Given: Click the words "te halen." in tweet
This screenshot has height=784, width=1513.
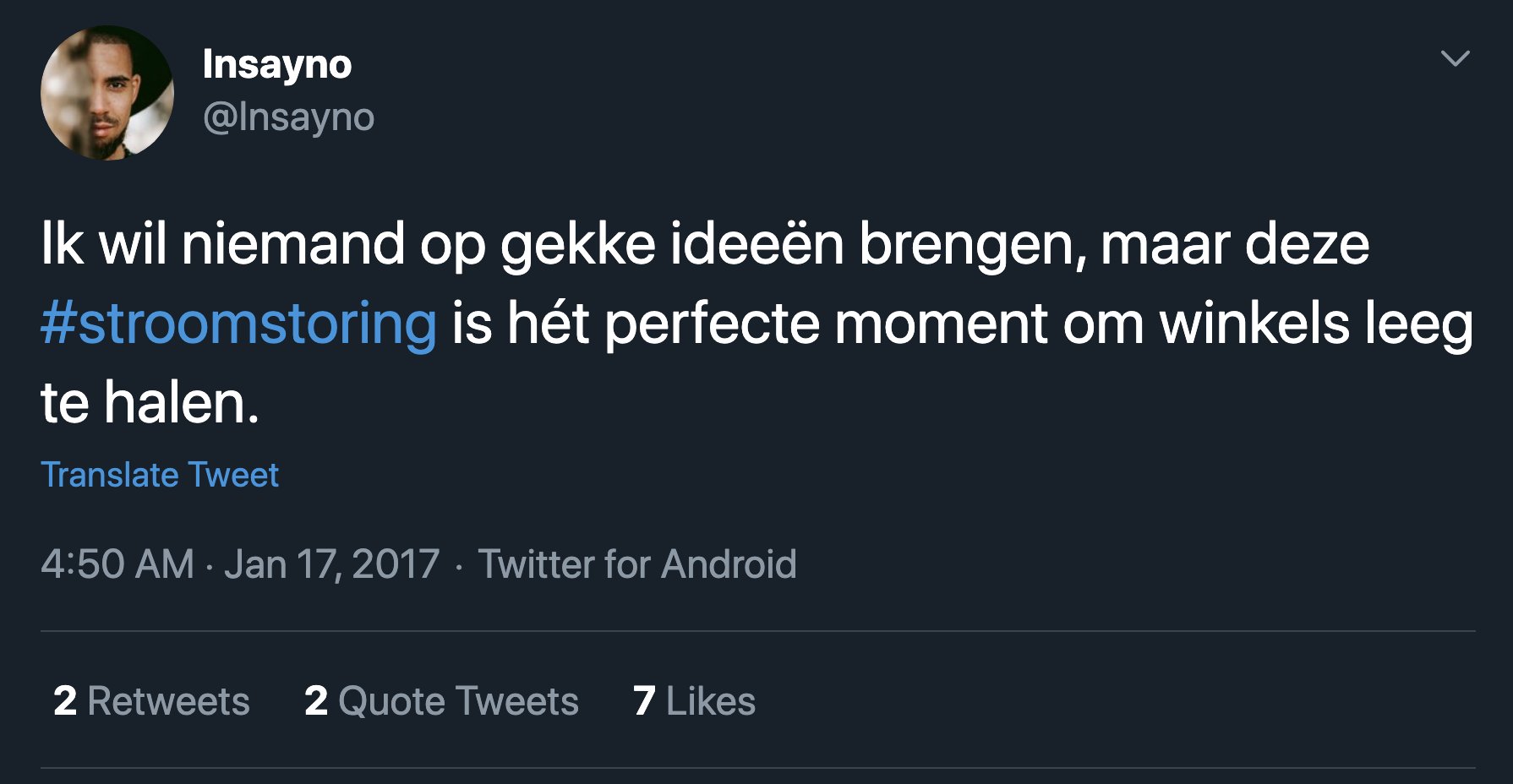Looking at the screenshot, I should pos(150,403).
